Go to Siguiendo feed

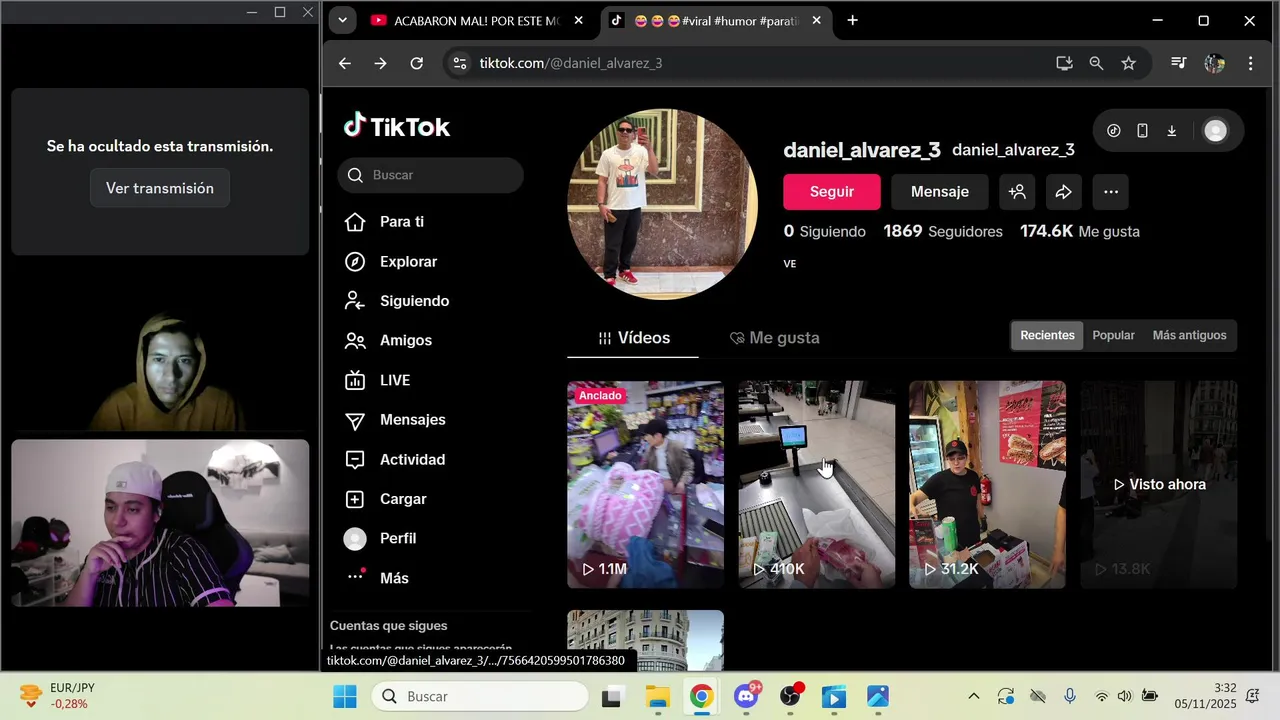click(x=397, y=301)
